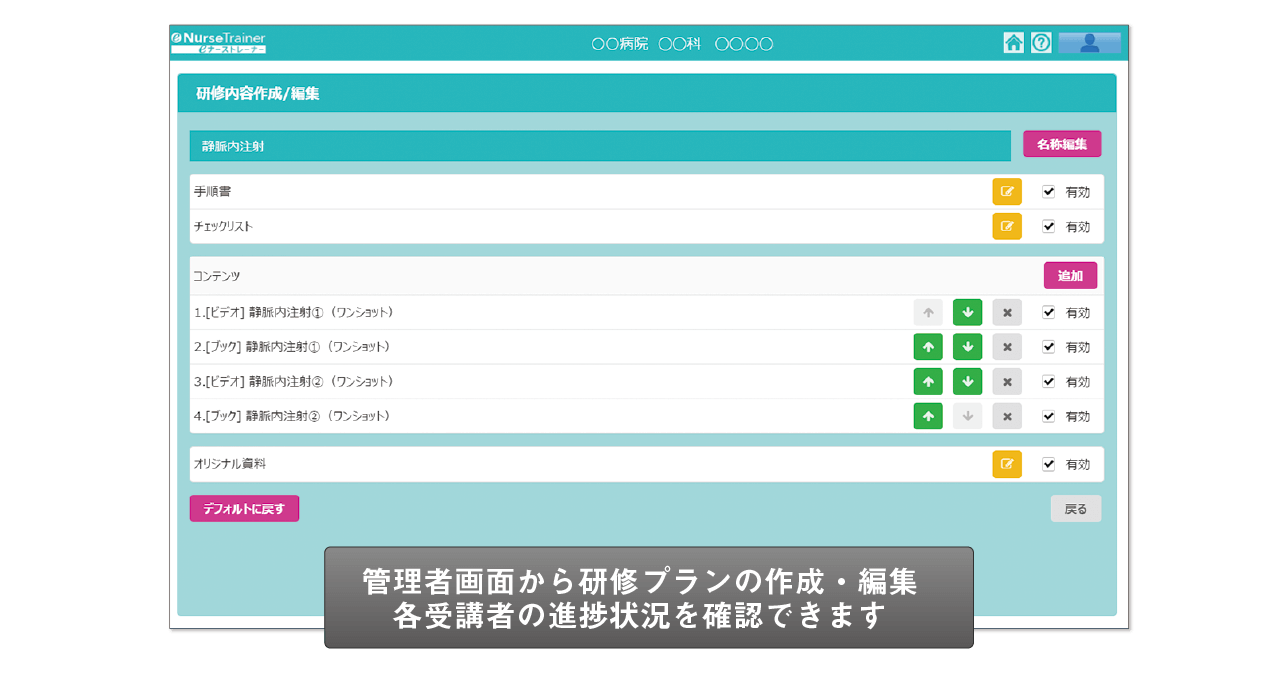Open the help question mark icon
Image resolution: width=1280 pixels, height=673 pixels.
pyautogui.click(x=1041, y=43)
